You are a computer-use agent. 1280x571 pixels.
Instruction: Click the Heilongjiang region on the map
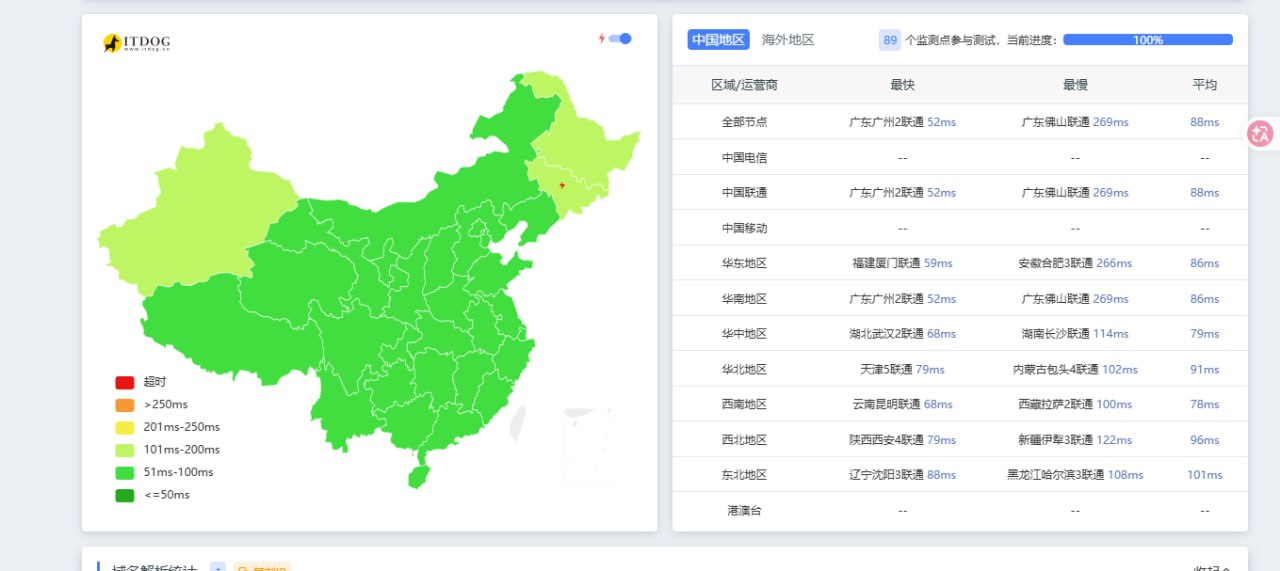point(590,140)
